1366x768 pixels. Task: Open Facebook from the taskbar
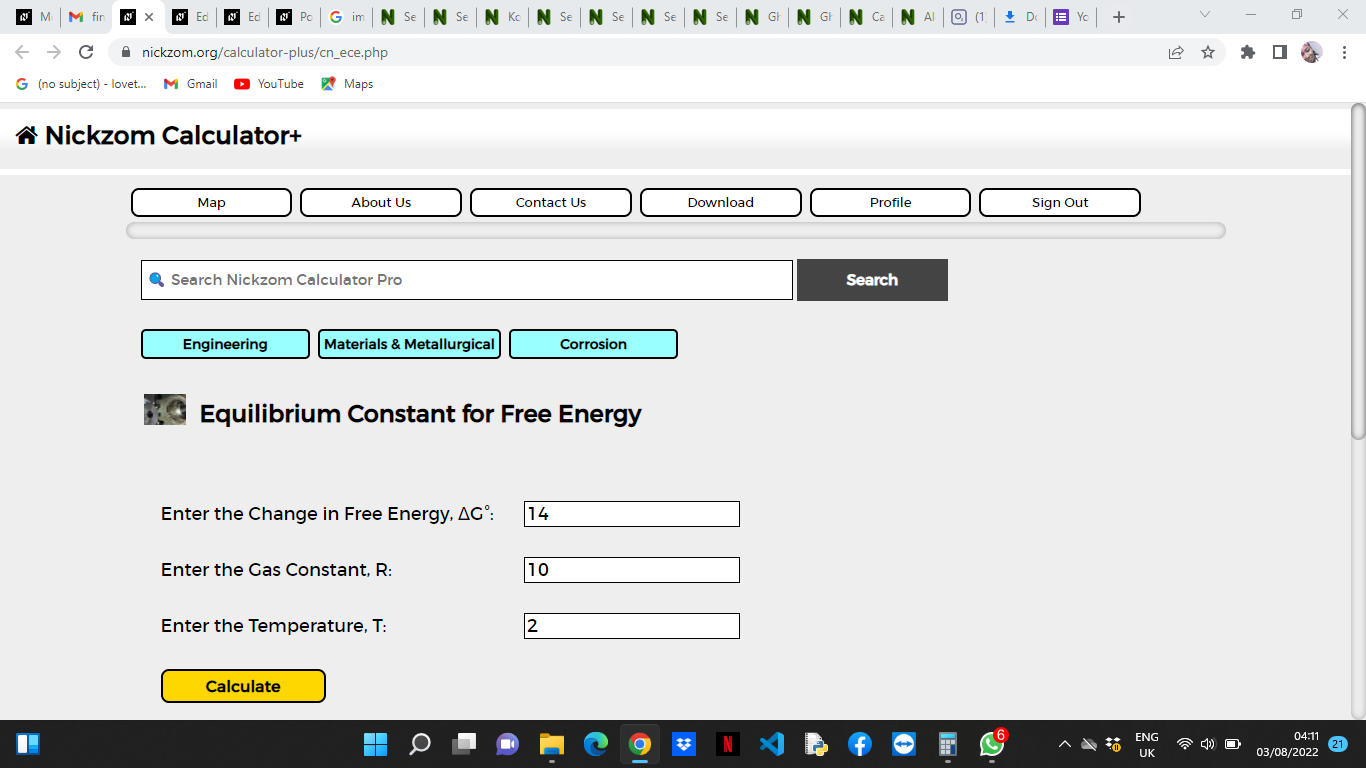pos(860,744)
